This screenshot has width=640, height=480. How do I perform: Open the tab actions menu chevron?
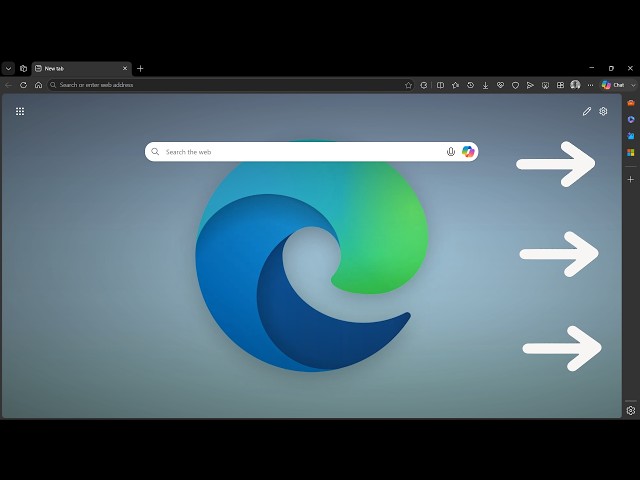[8, 69]
